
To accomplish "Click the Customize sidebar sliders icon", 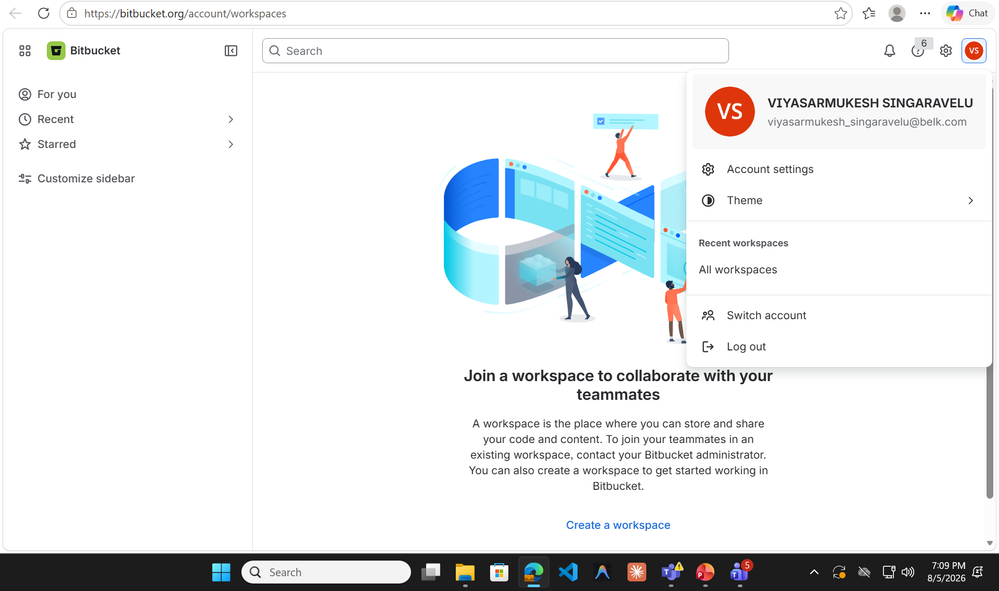I will (x=25, y=178).
